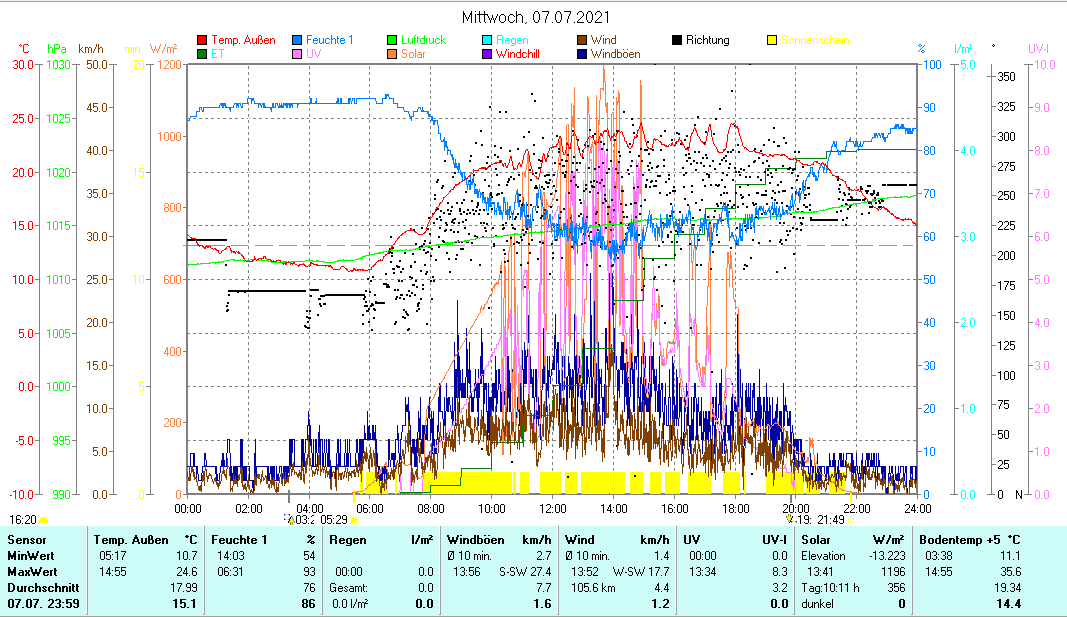Click the green Luftdruck legend swatch
Image resolution: width=1067 pixels, height=617 pixels.
pos(393,40)
